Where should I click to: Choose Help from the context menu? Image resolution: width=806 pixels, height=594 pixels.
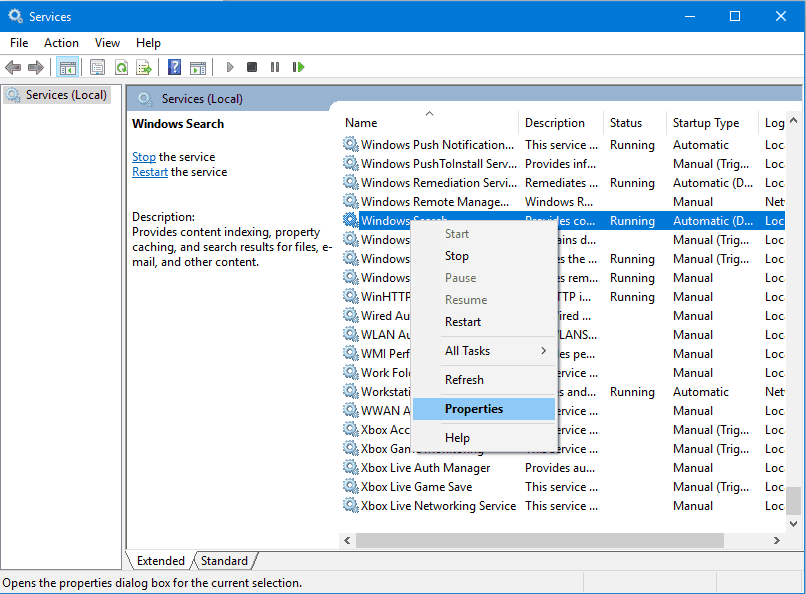(484, 438)
